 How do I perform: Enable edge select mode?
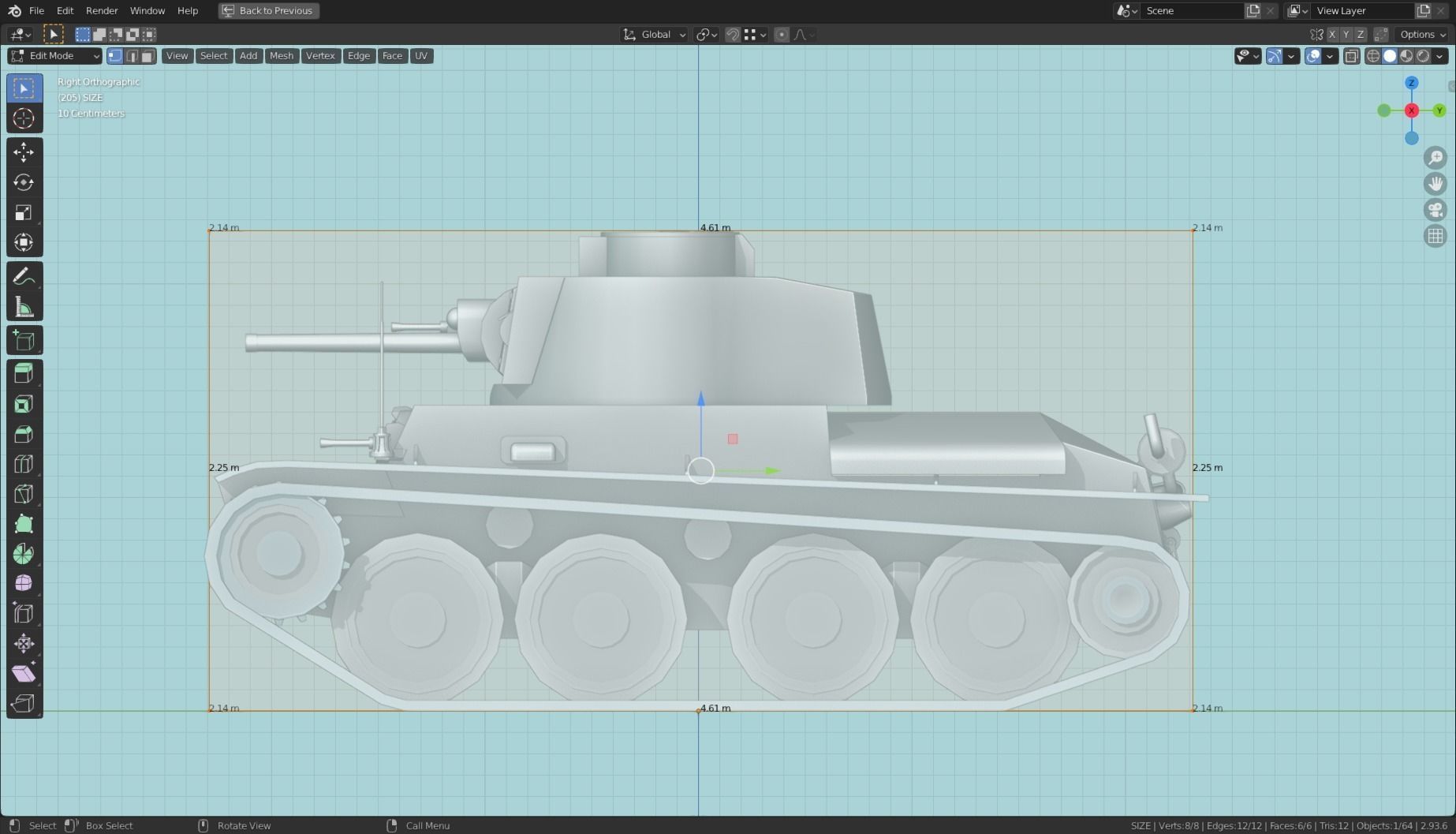(132, 55)
